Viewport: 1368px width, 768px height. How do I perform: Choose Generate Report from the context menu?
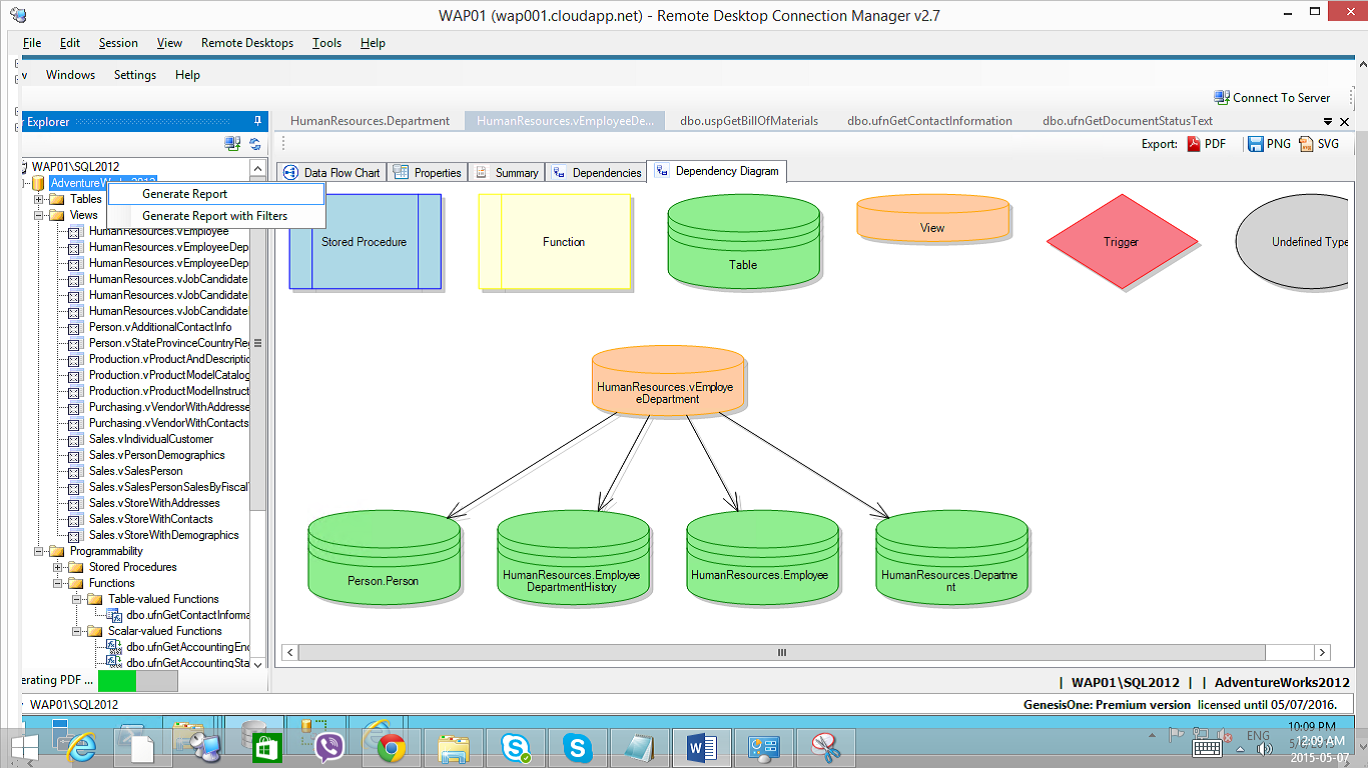coord(216,194)
